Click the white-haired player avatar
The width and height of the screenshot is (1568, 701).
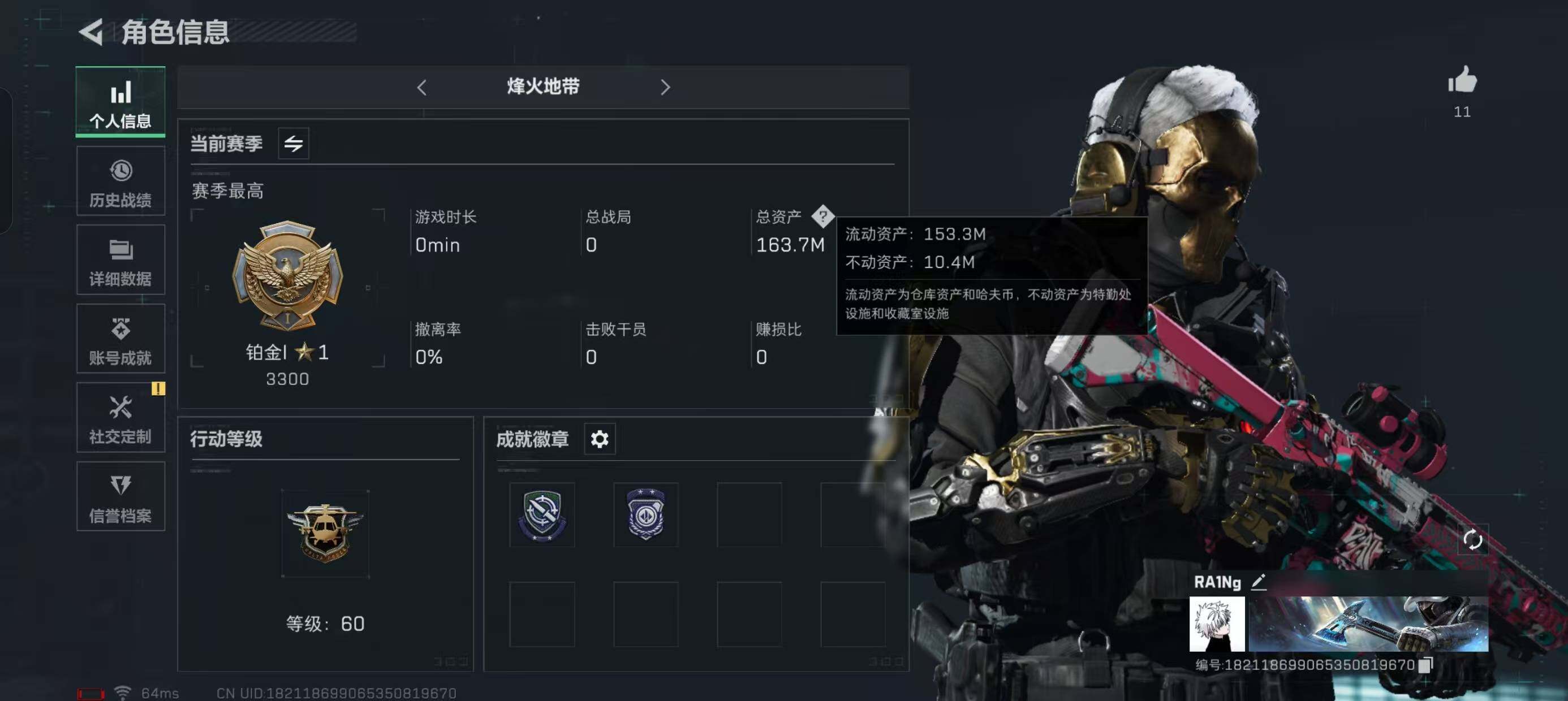click(x=1216, y=624)
